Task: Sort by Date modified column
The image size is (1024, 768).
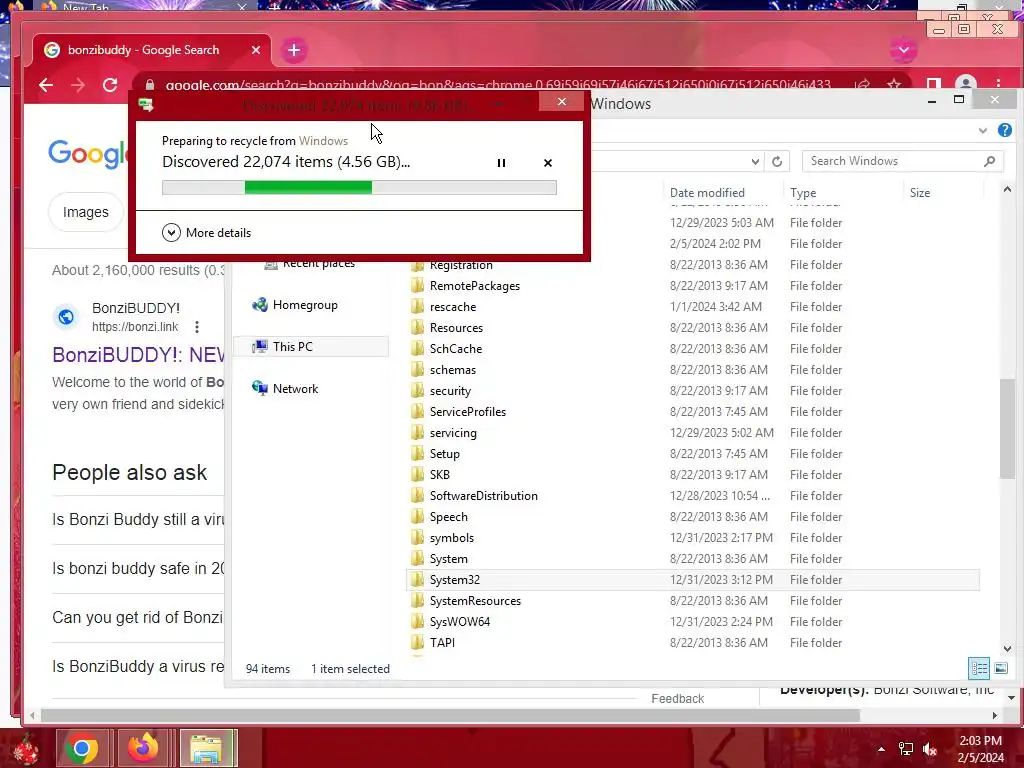Action: 707,193
